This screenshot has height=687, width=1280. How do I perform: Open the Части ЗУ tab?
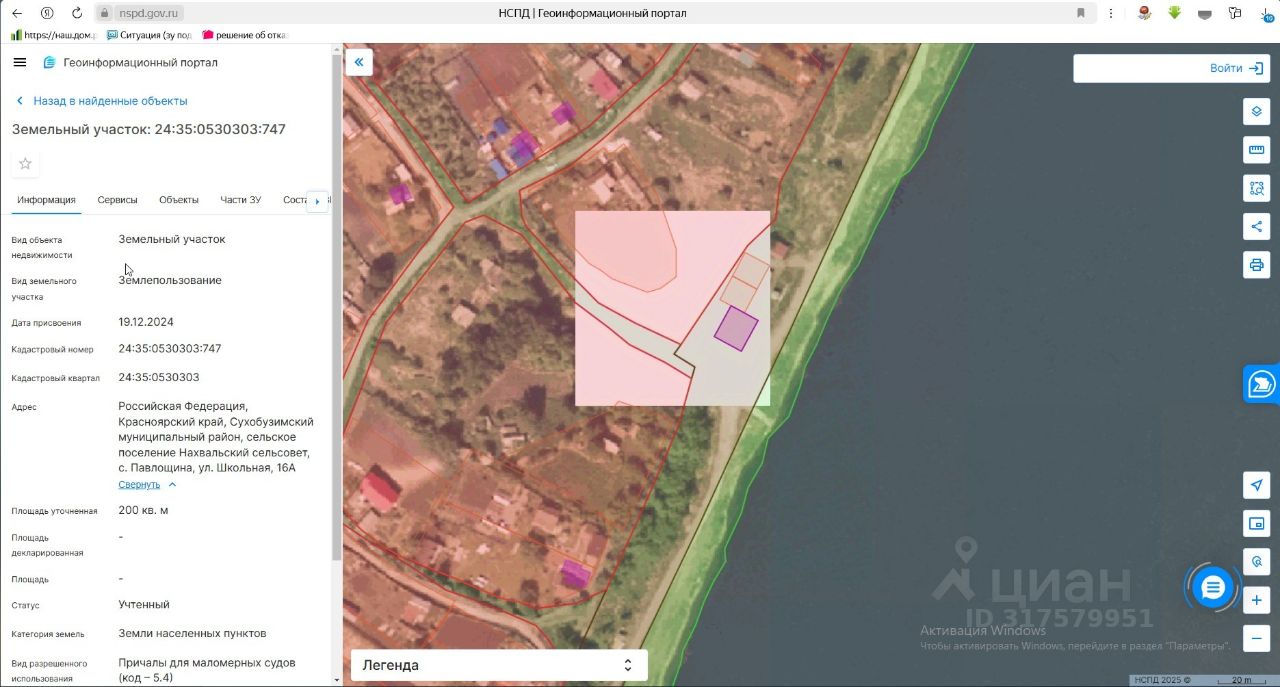coord(240,200)
